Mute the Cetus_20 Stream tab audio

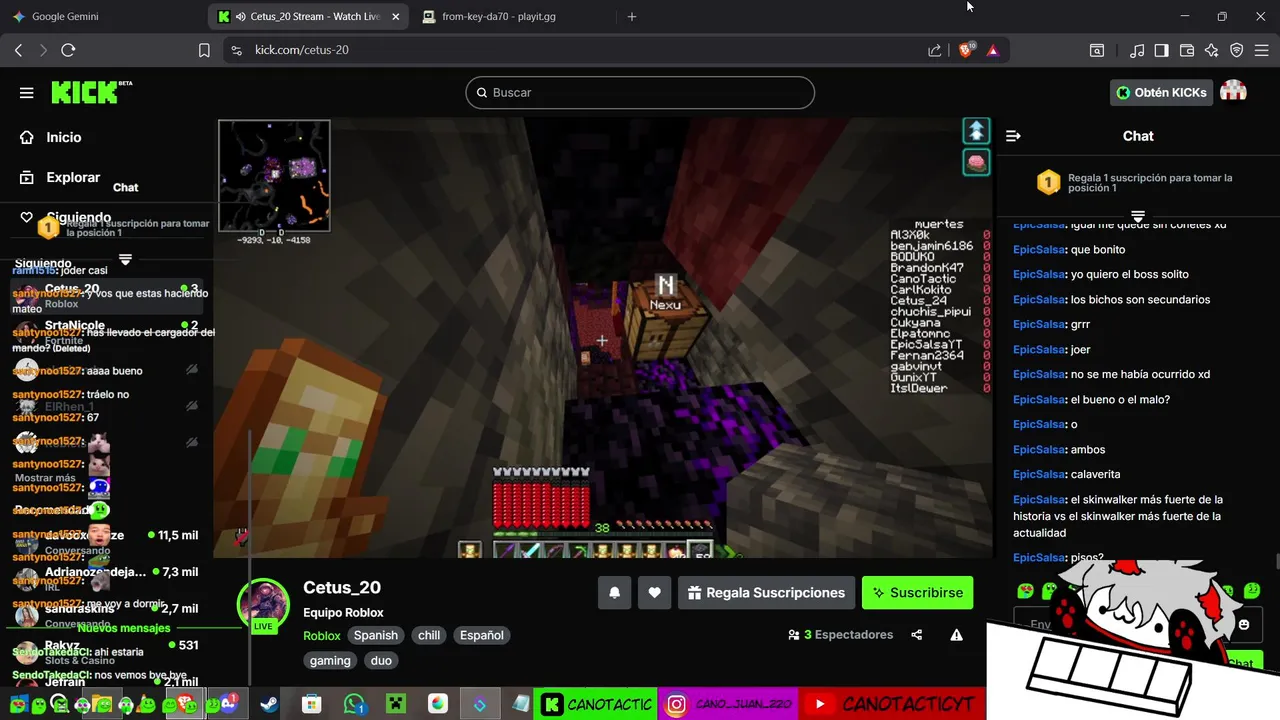[x=240, y=17]
